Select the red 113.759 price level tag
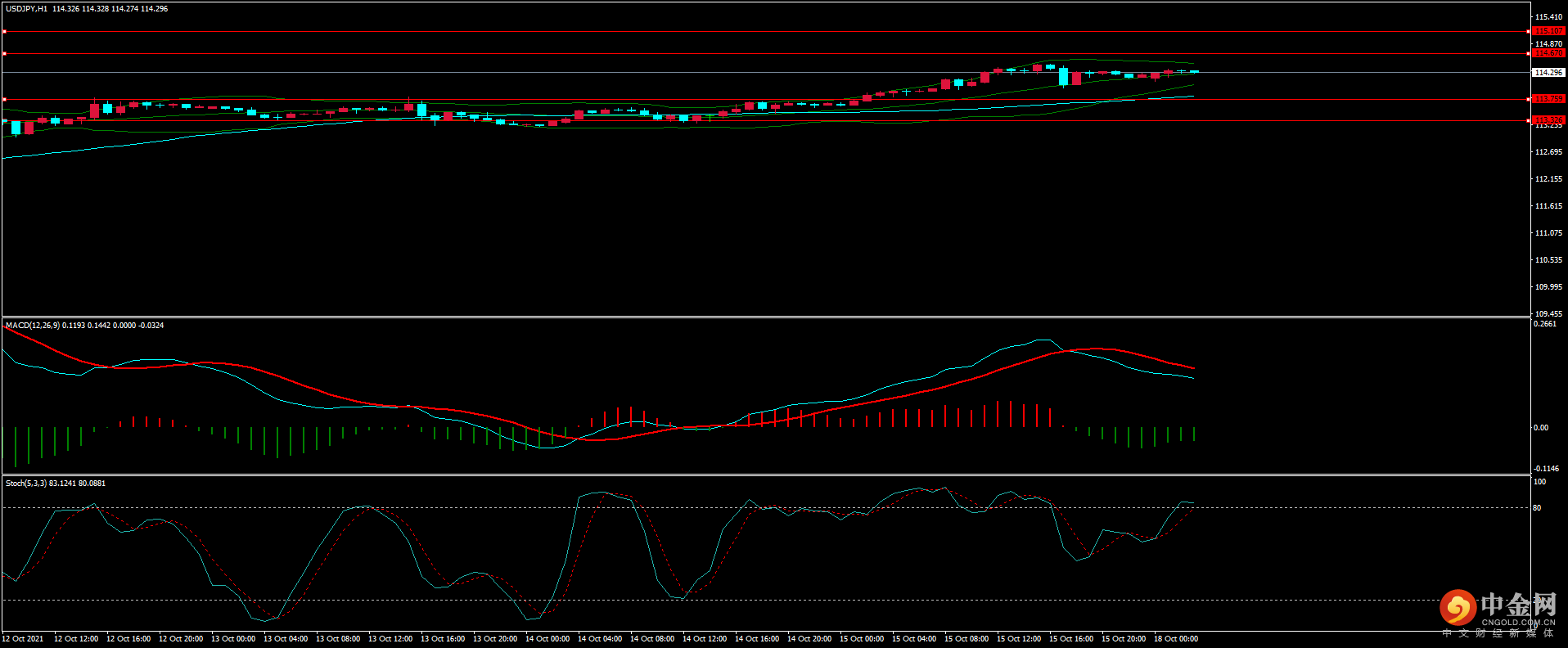1568x648 pixels. pyautogui.click(x=1548, y=99)
